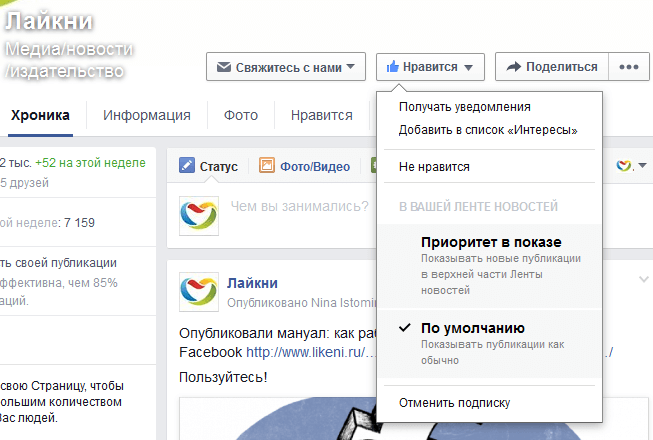Choose Не нравится from the dropdown menu
Viewport: 653px width, 440px height.
434,167
